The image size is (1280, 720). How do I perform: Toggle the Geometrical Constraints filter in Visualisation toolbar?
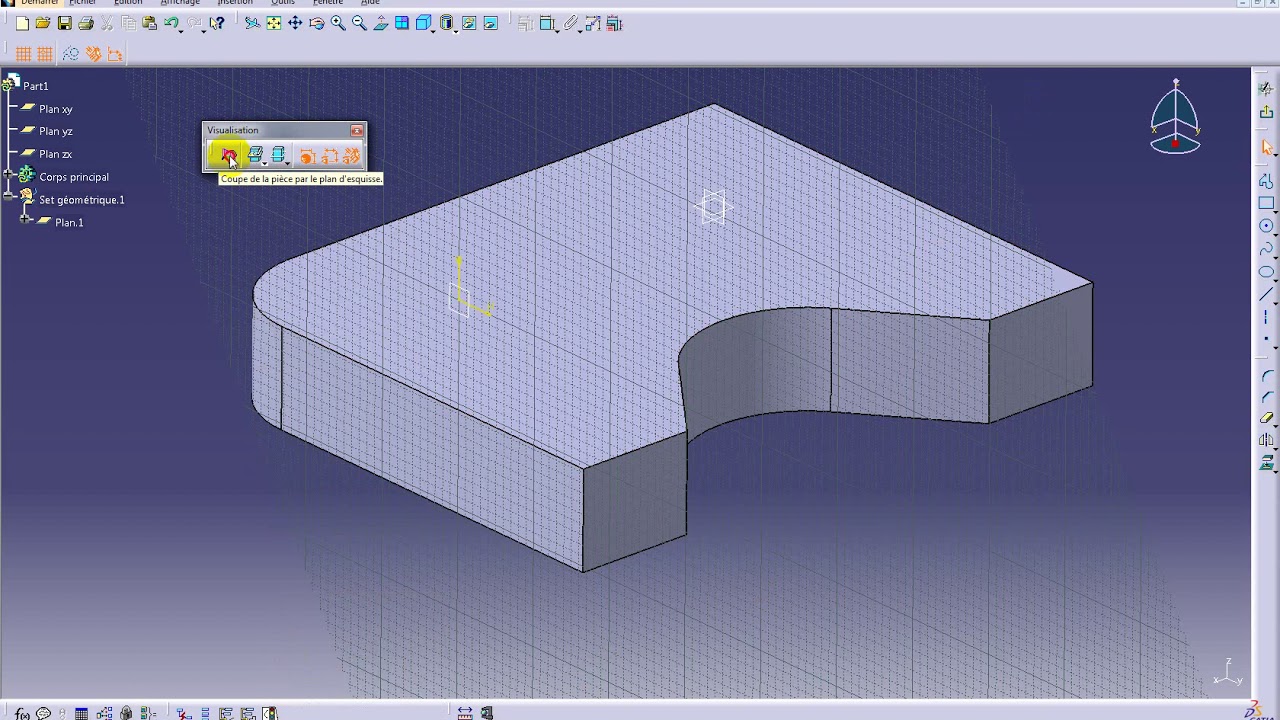[351, 156]
